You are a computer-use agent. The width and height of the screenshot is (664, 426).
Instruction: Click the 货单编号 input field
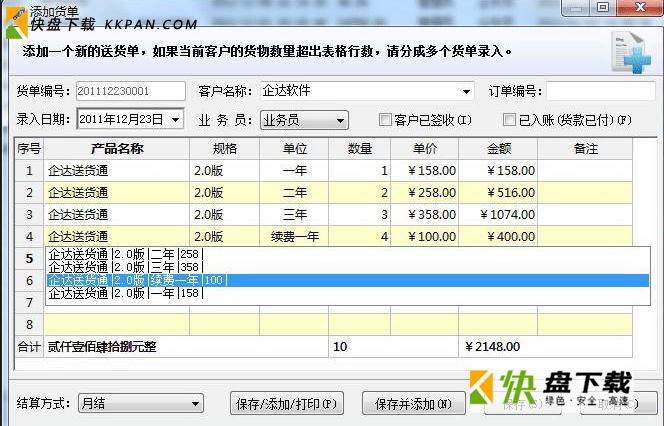click(x=130, y=91)
